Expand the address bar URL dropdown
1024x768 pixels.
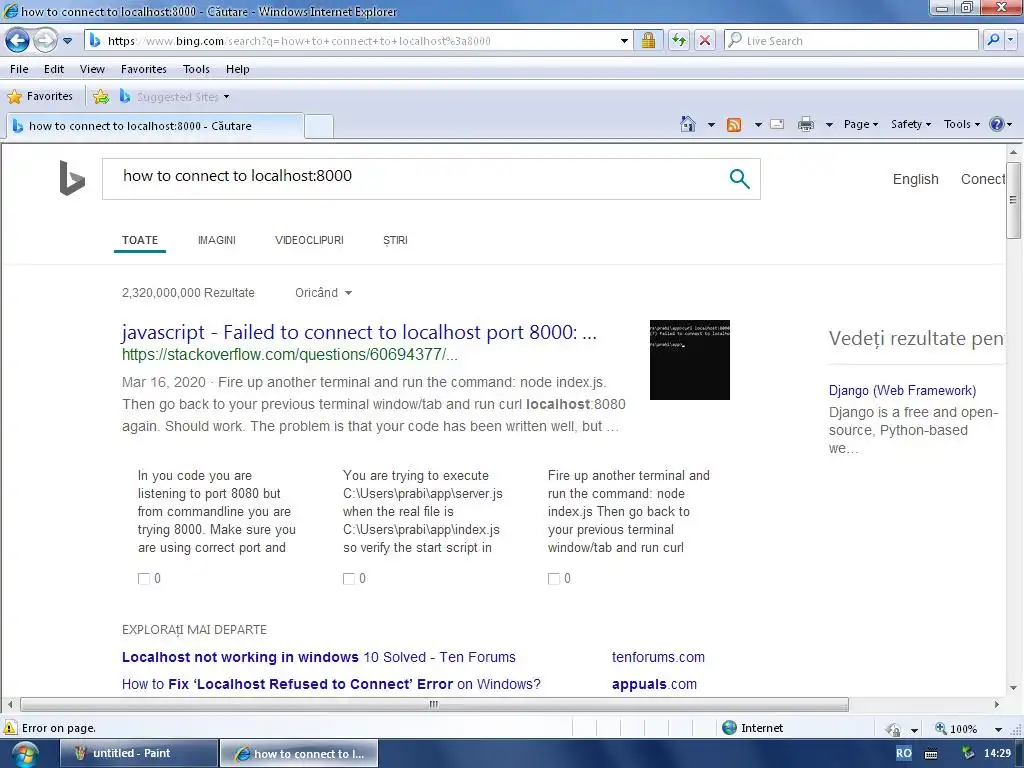point(624,40)
